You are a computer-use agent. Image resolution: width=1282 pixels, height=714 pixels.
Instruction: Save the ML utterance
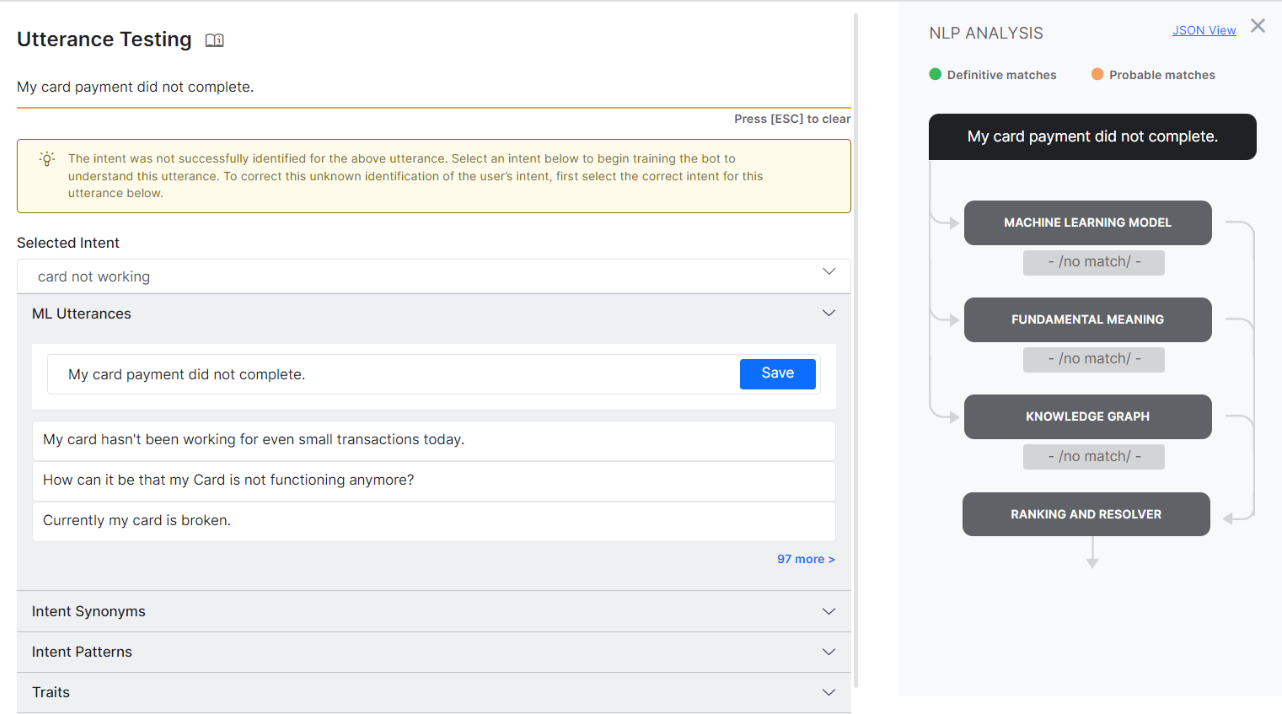[x=777, y=374]
